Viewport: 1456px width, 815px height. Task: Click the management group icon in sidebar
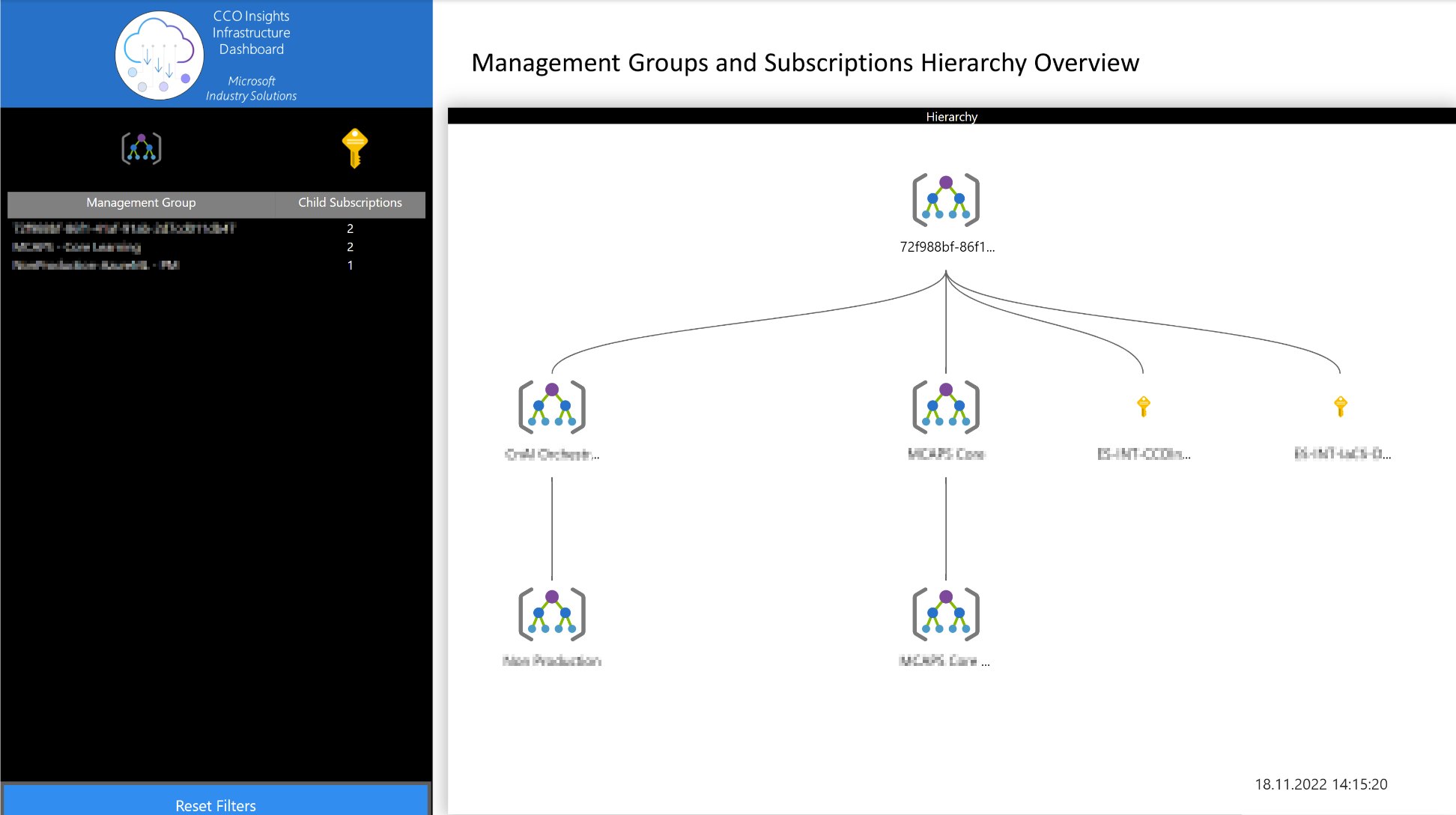[142, 148]
